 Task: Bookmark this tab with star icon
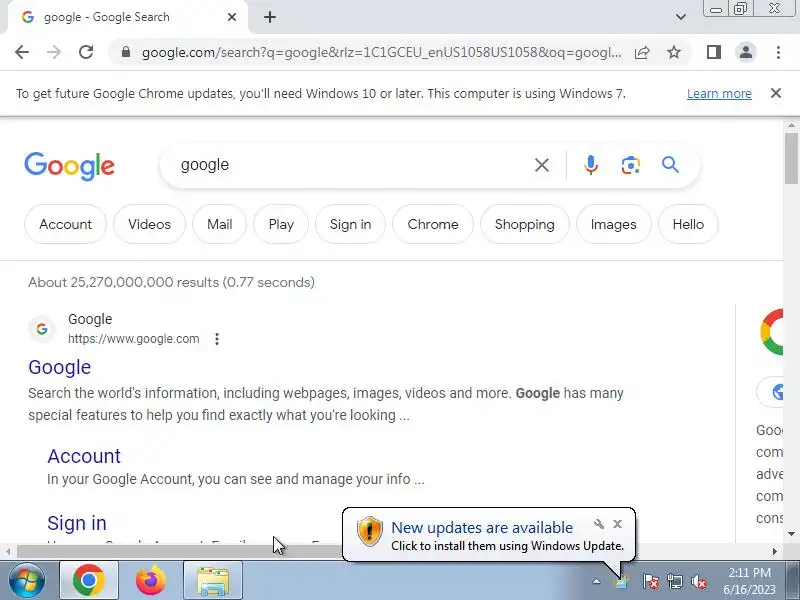[674, 52]
